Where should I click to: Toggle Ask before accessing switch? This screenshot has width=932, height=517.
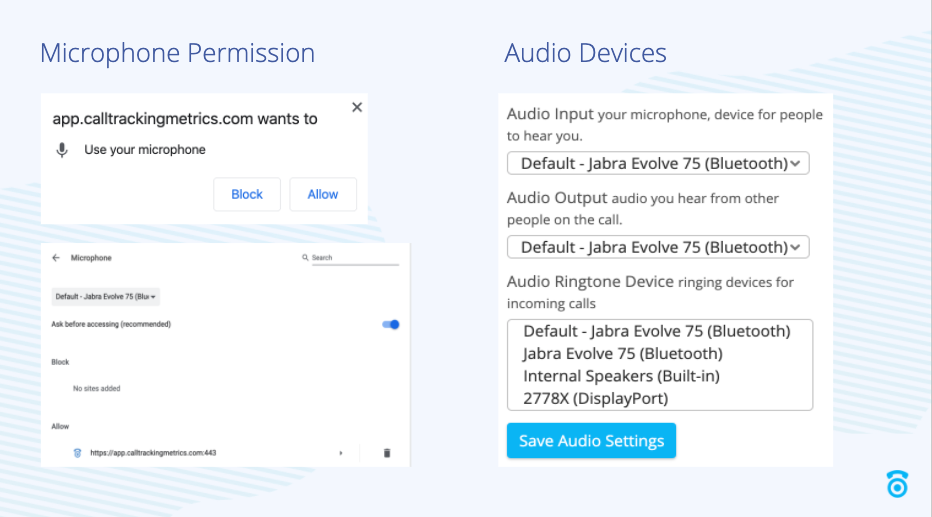tap(391, 324)
